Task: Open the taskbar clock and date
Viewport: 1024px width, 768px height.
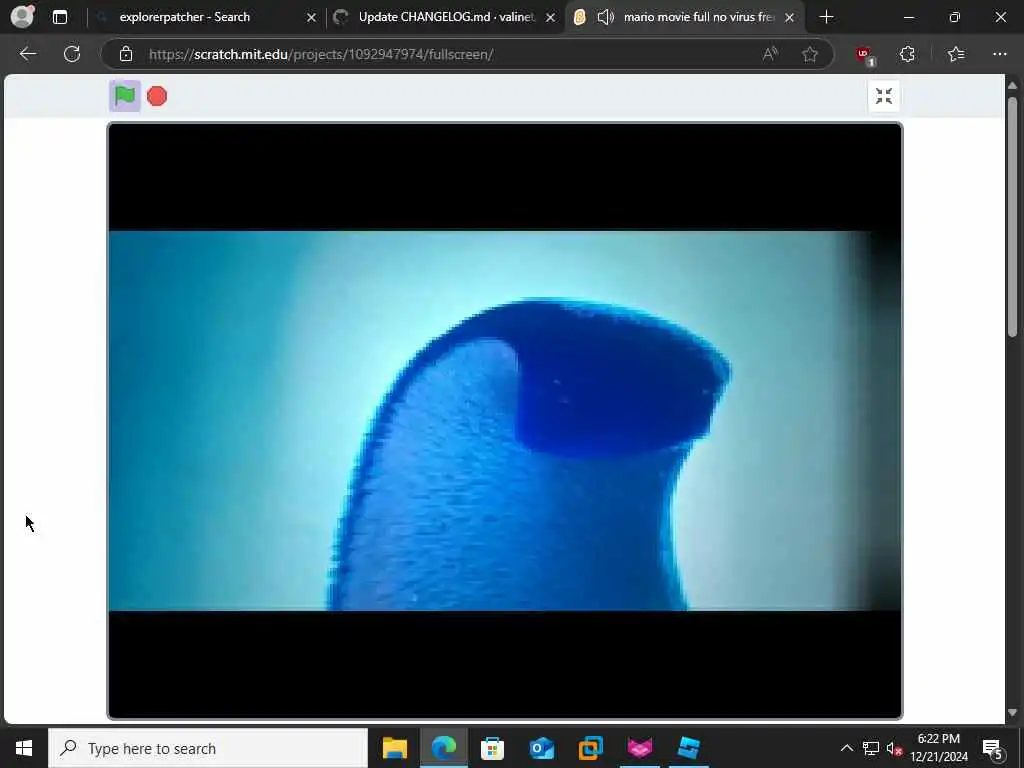Action: pos(938,748)
